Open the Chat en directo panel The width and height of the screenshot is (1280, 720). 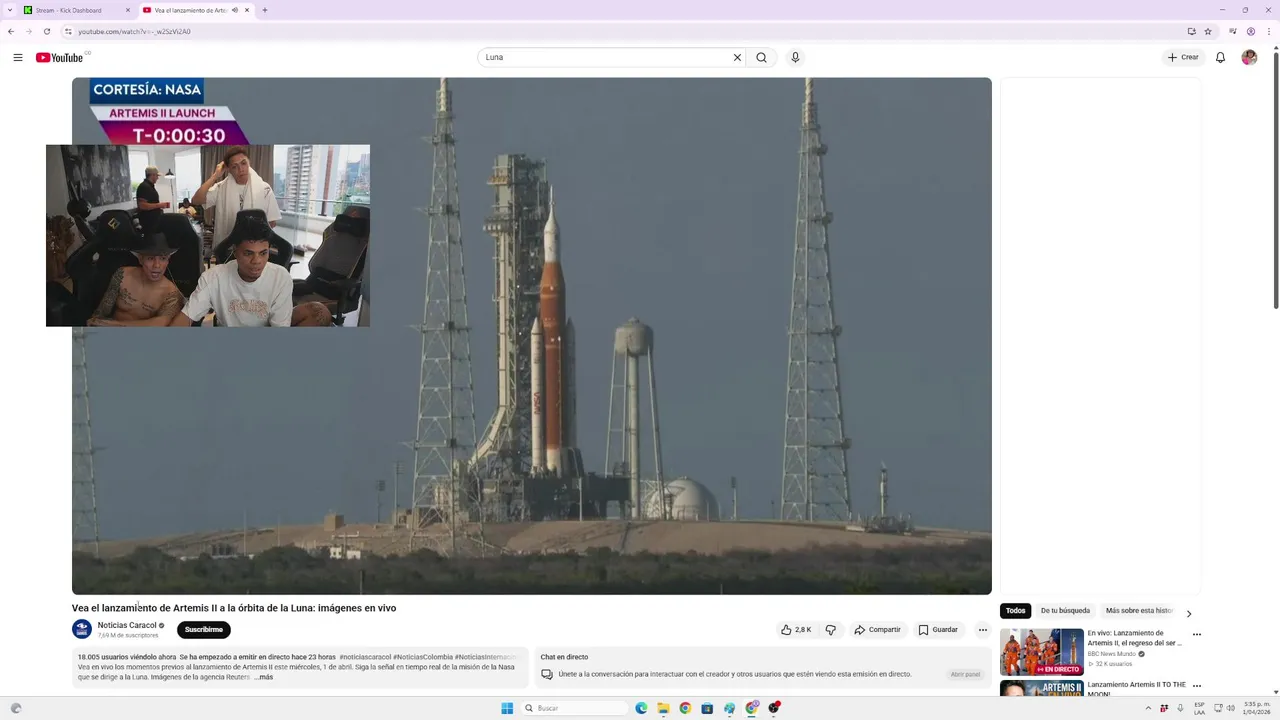(966, 674)
